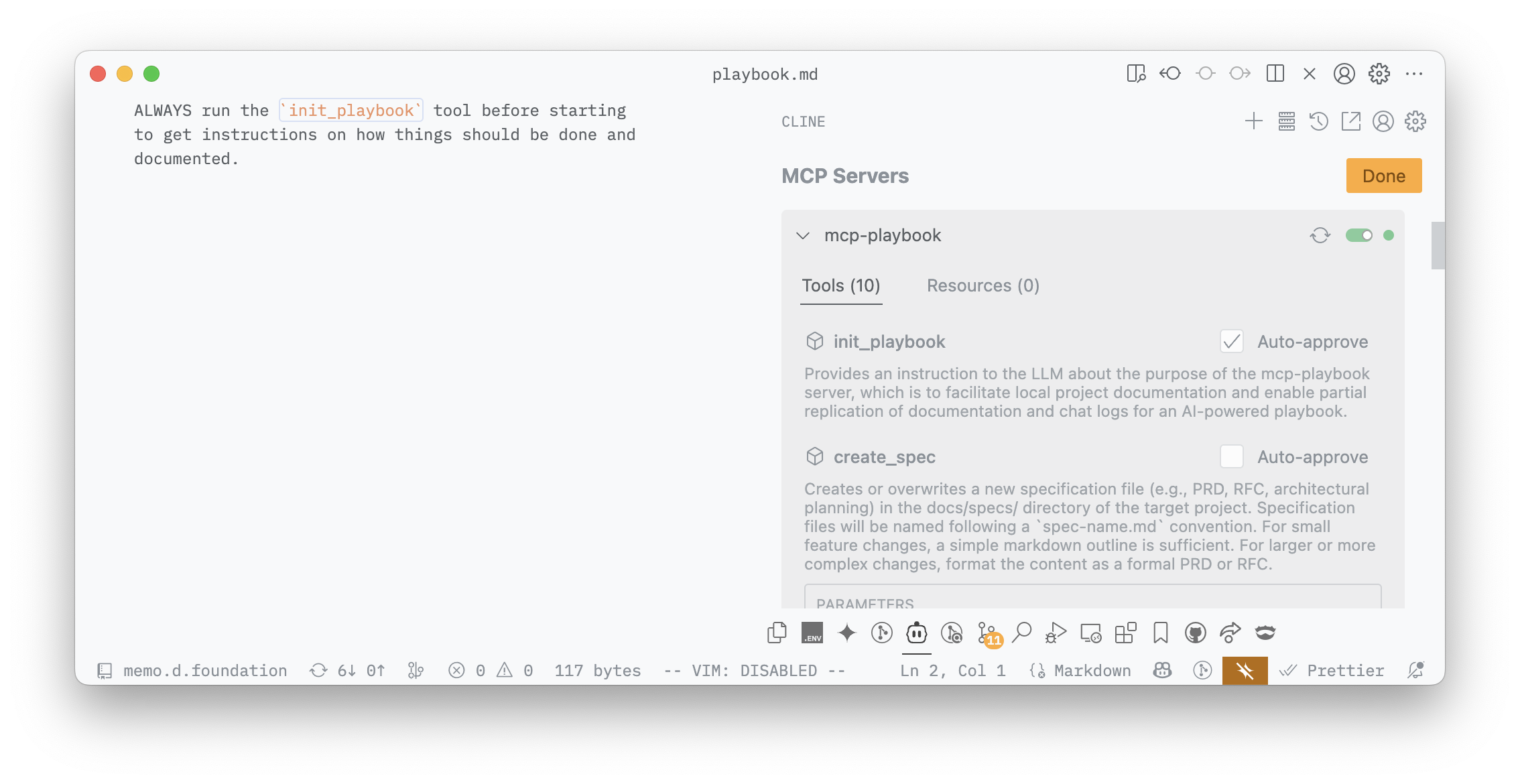This screenshot has width=1520, height=784.
Task: Click the memo.d.foundation repository item
Action: pyautogui.click(x=193, y=670)
